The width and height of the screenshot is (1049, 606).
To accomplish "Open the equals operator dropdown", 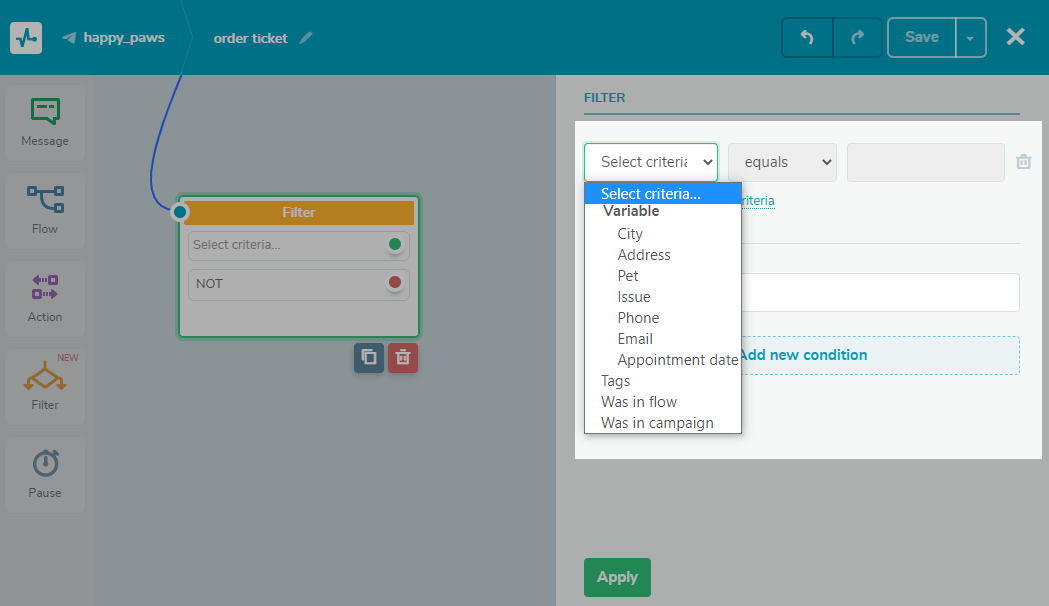I will pos(782,162).
